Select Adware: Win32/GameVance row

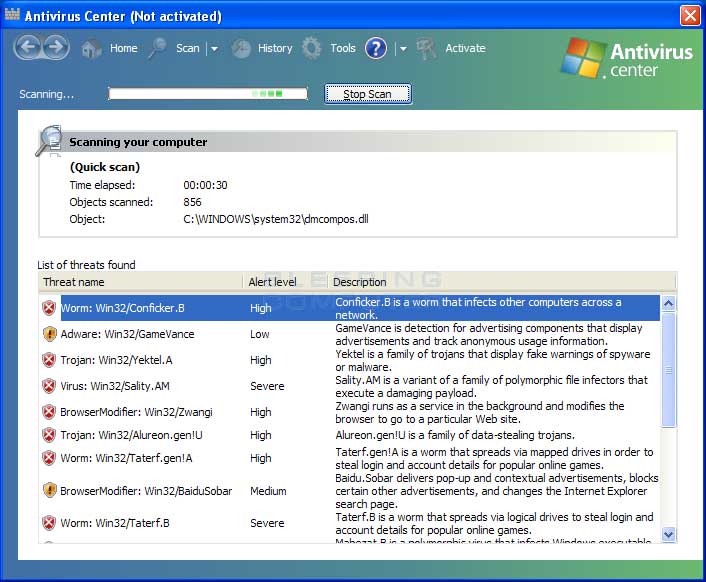point(350,334)
